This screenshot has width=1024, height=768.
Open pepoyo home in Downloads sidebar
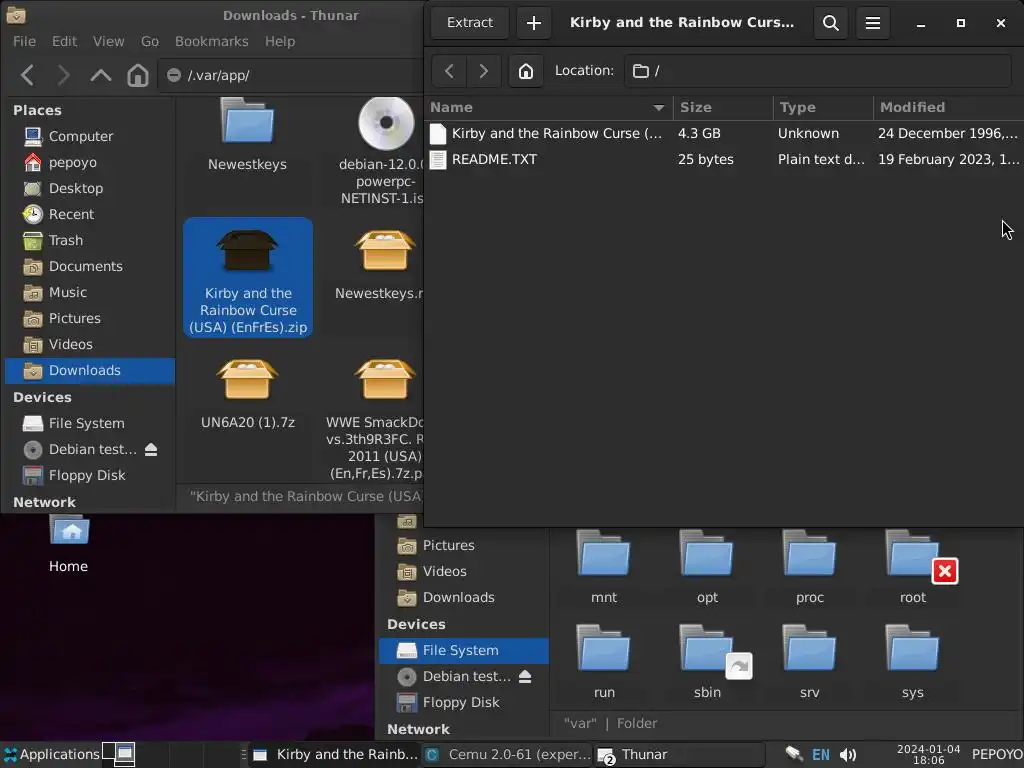tap(90, 162)
